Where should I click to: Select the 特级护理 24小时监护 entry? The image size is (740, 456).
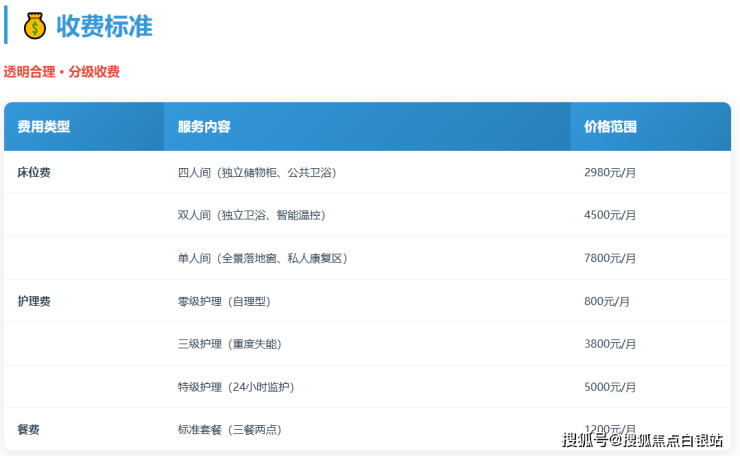click(x=235, y=387)
